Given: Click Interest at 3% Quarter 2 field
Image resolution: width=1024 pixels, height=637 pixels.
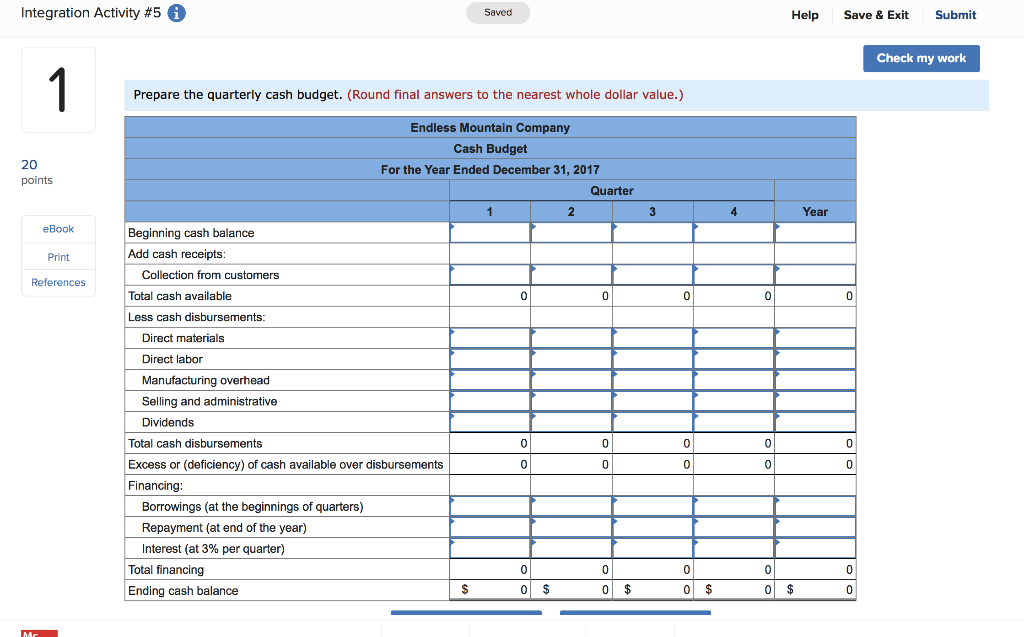Looking at the screenshot, I should click(571, 548).
